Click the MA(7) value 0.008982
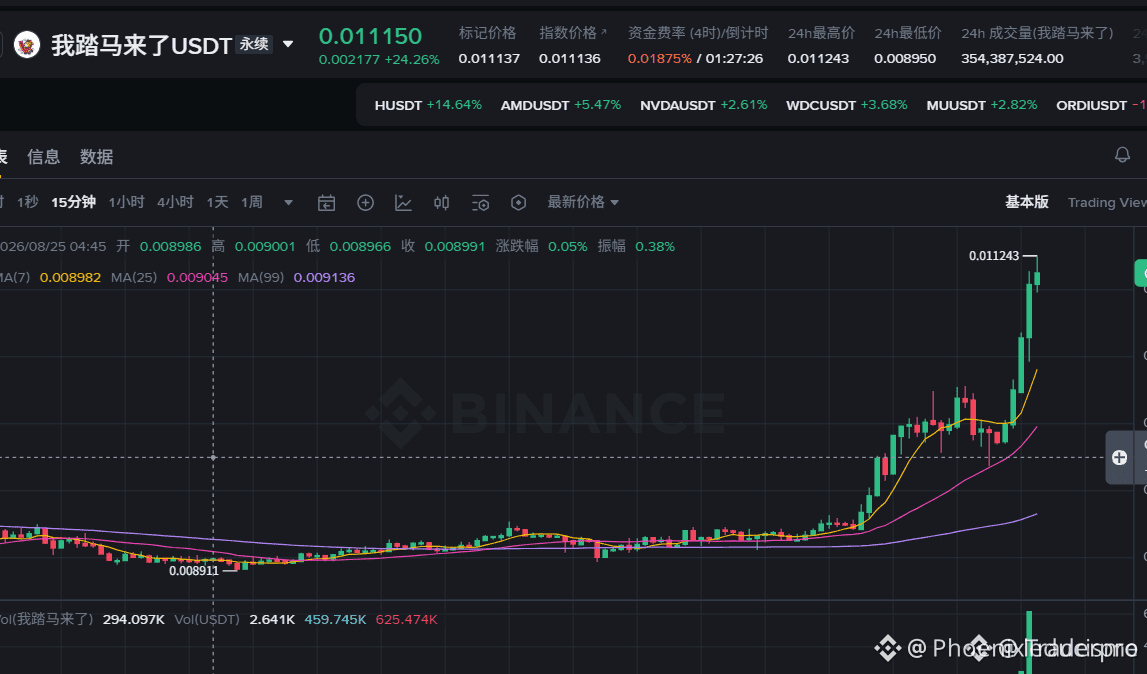This screenshot has height=674, width=1147. coord(70,277)
